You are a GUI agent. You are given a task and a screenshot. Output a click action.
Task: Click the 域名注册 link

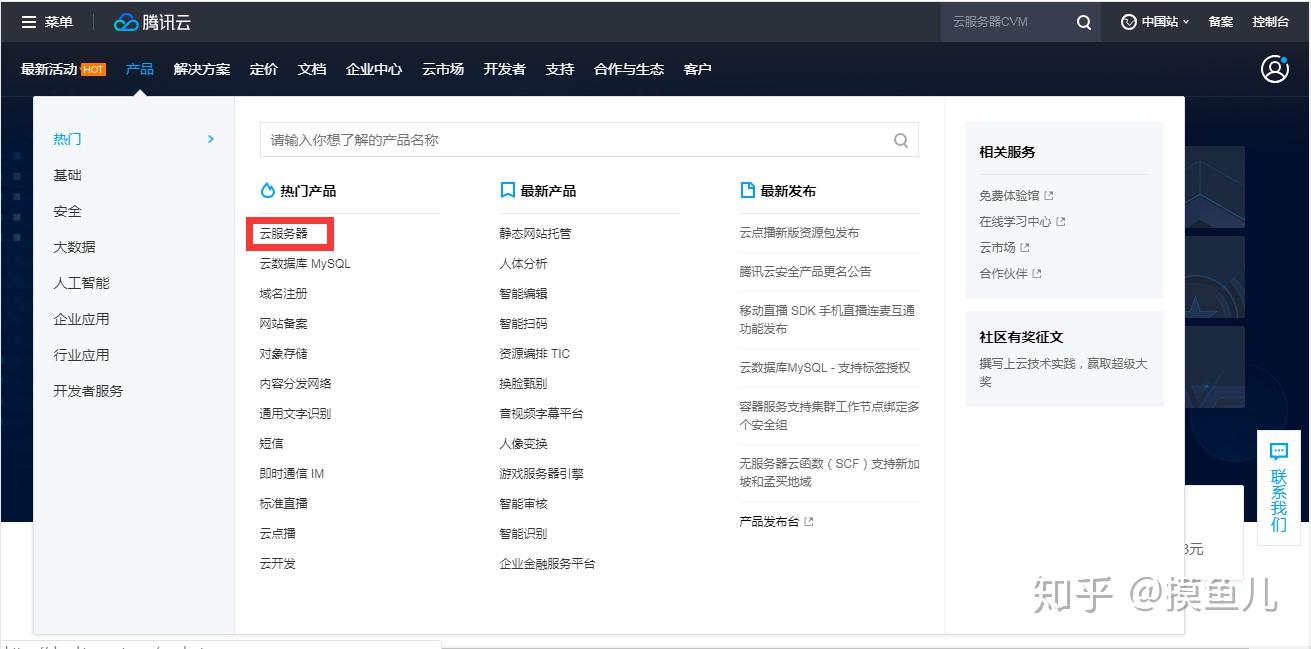(x=284, y=294)
